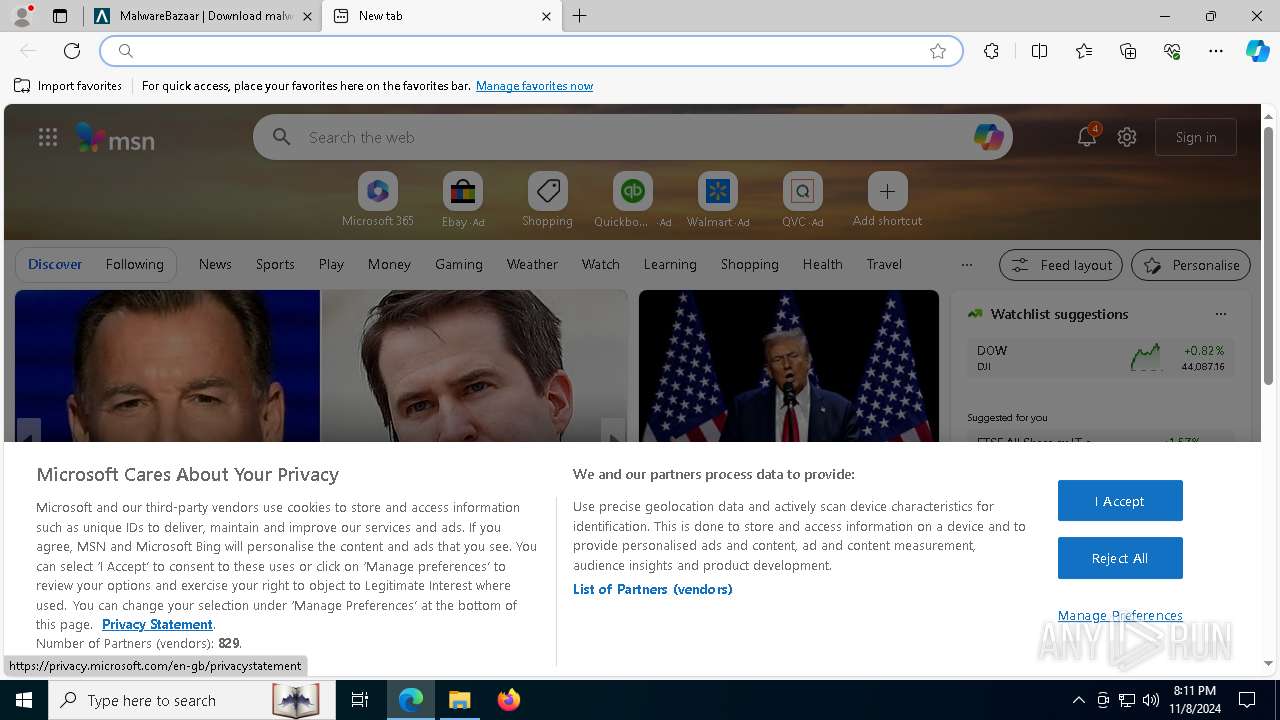Image resolution: width=1280 pixels, height=720 pixels.
Task: Open Task View on taskbar
Action: pyautogui.click(x=360, y=700)
